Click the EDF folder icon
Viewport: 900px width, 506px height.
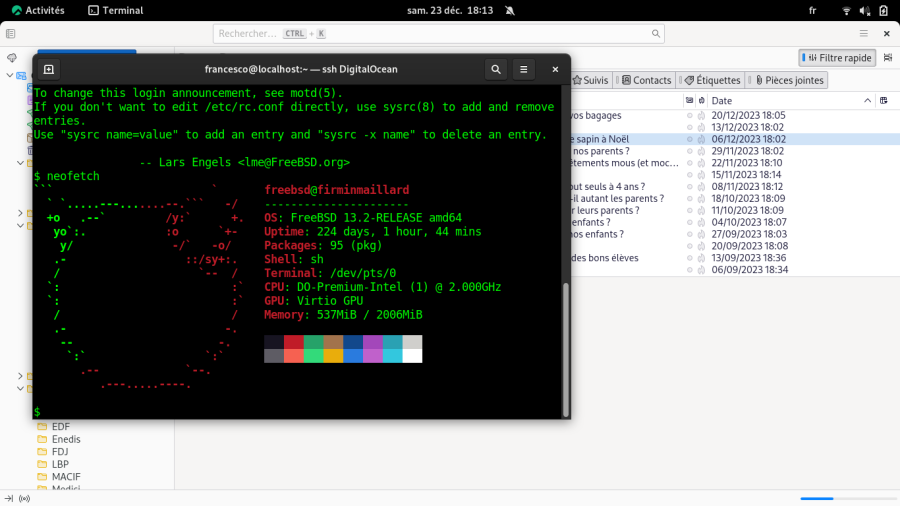[42, 426]
